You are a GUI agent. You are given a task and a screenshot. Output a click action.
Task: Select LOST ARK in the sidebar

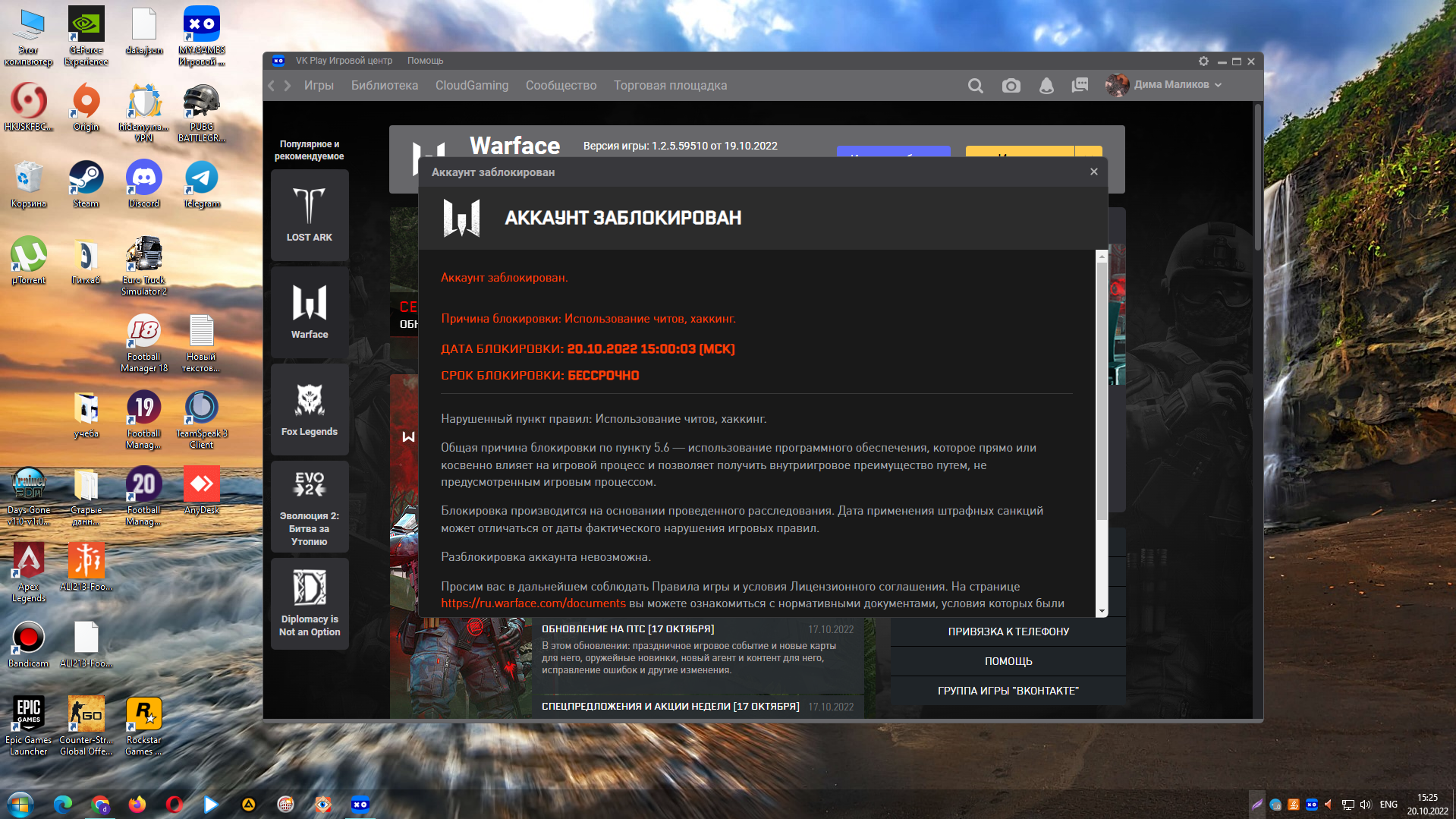pos(310,215)
